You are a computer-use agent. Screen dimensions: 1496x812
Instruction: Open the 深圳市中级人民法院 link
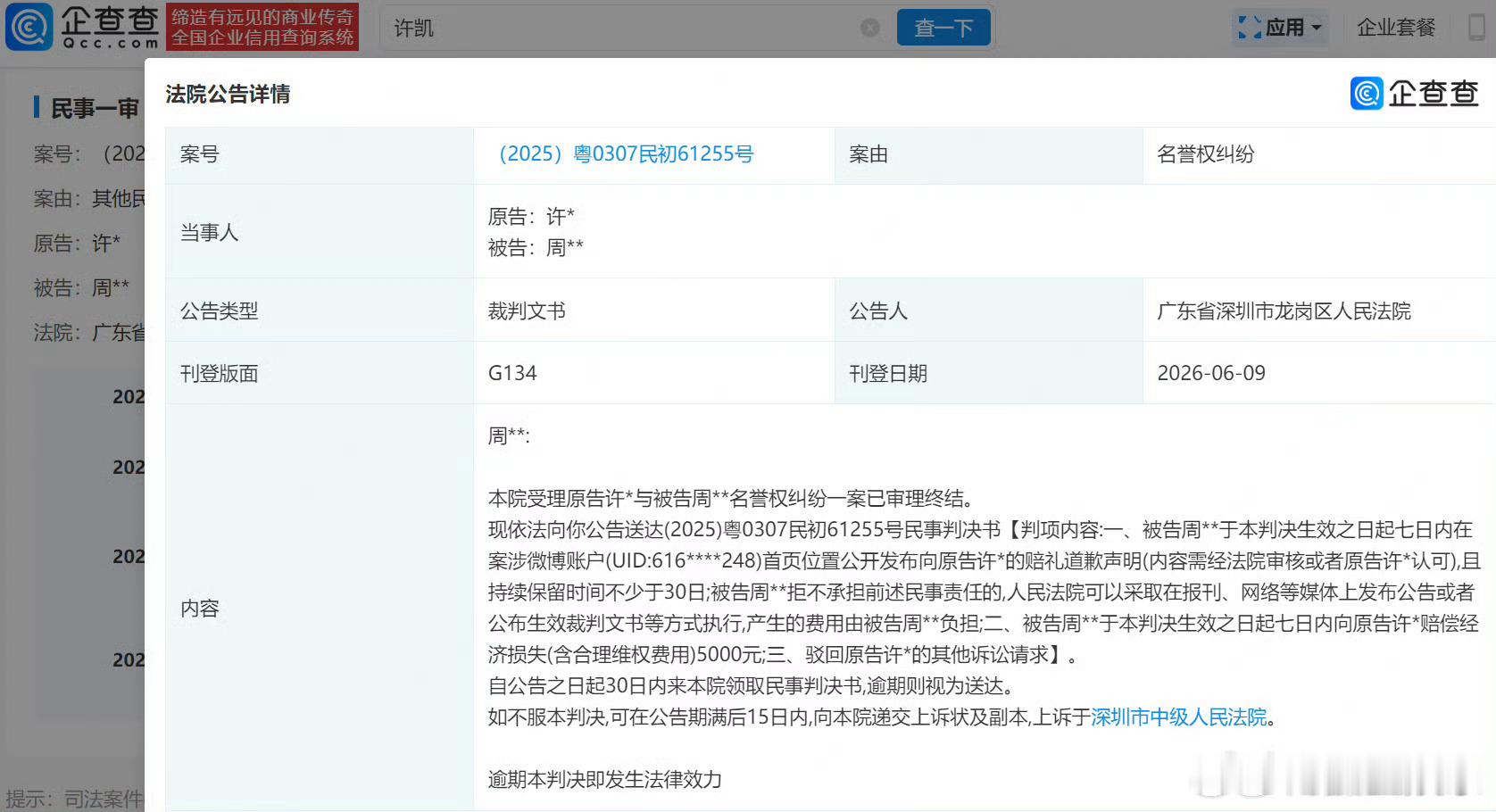[1179, 717]
